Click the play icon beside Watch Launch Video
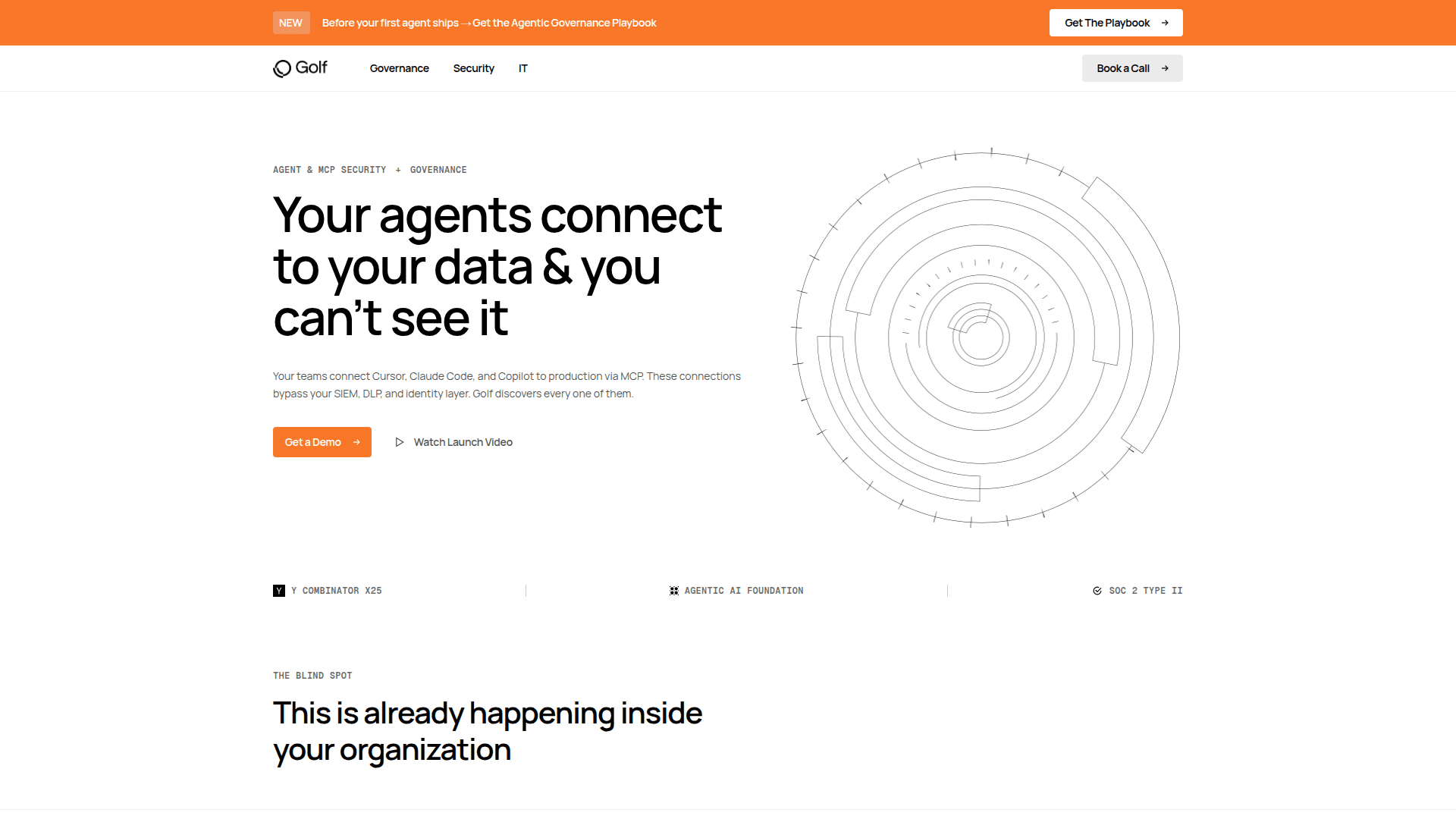Image resolution: width=1456 pixels, height=819 pixels. point(400,442)
